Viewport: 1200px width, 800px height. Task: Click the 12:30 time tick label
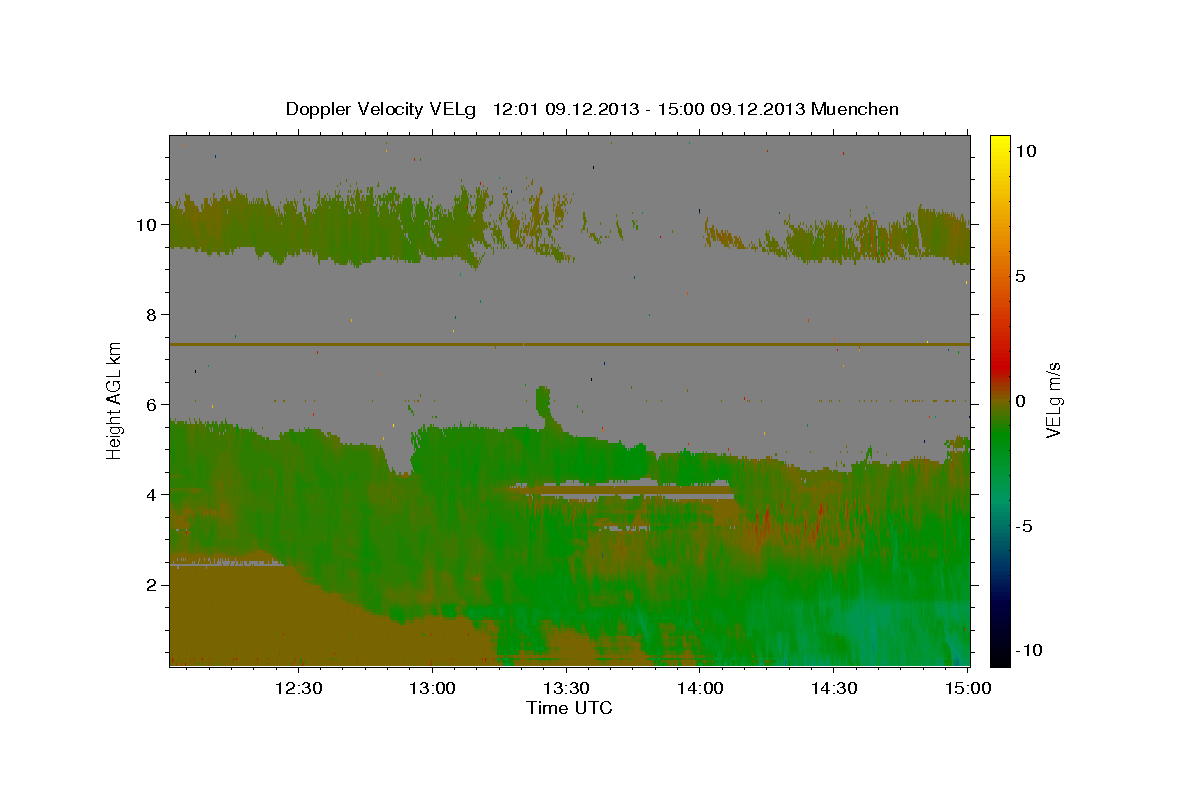click(x=298, y=688)
